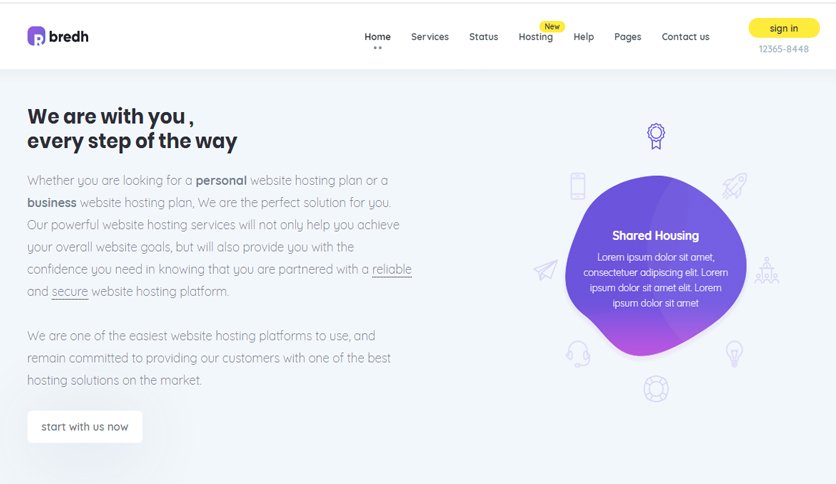Click the paper plane icon

(545, 270)
